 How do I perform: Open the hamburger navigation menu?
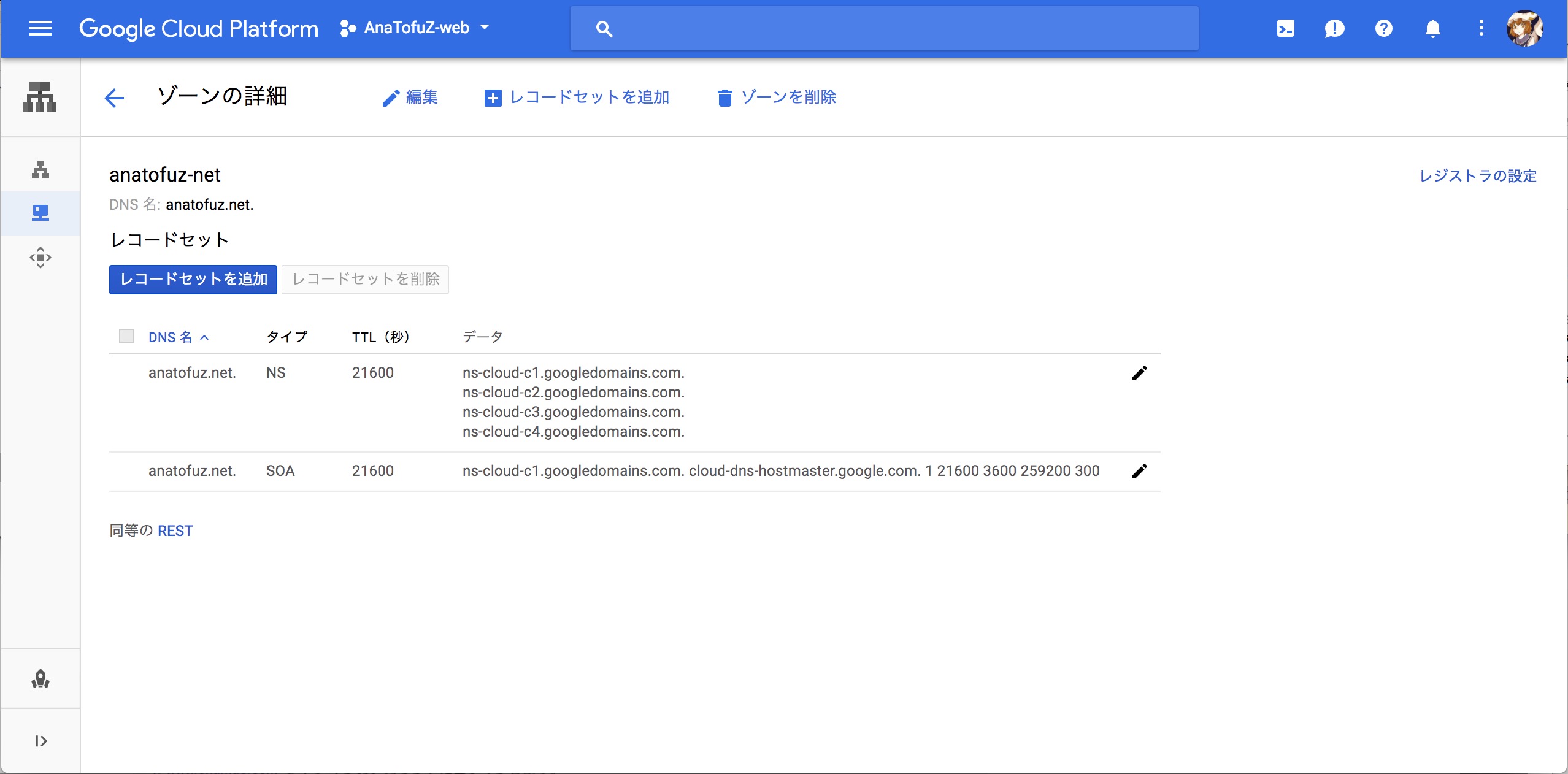[x=40, y=28]
